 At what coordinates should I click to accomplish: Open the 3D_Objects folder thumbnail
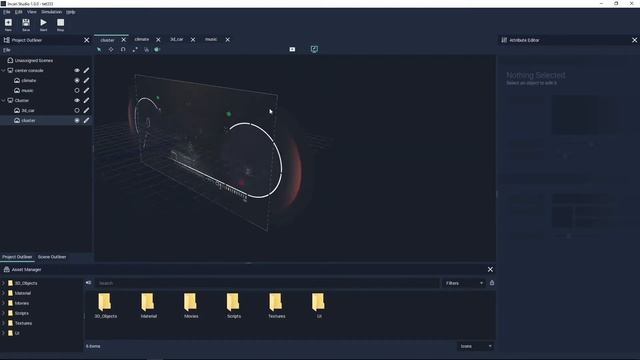pyautogui.click(x=105, y=302)
